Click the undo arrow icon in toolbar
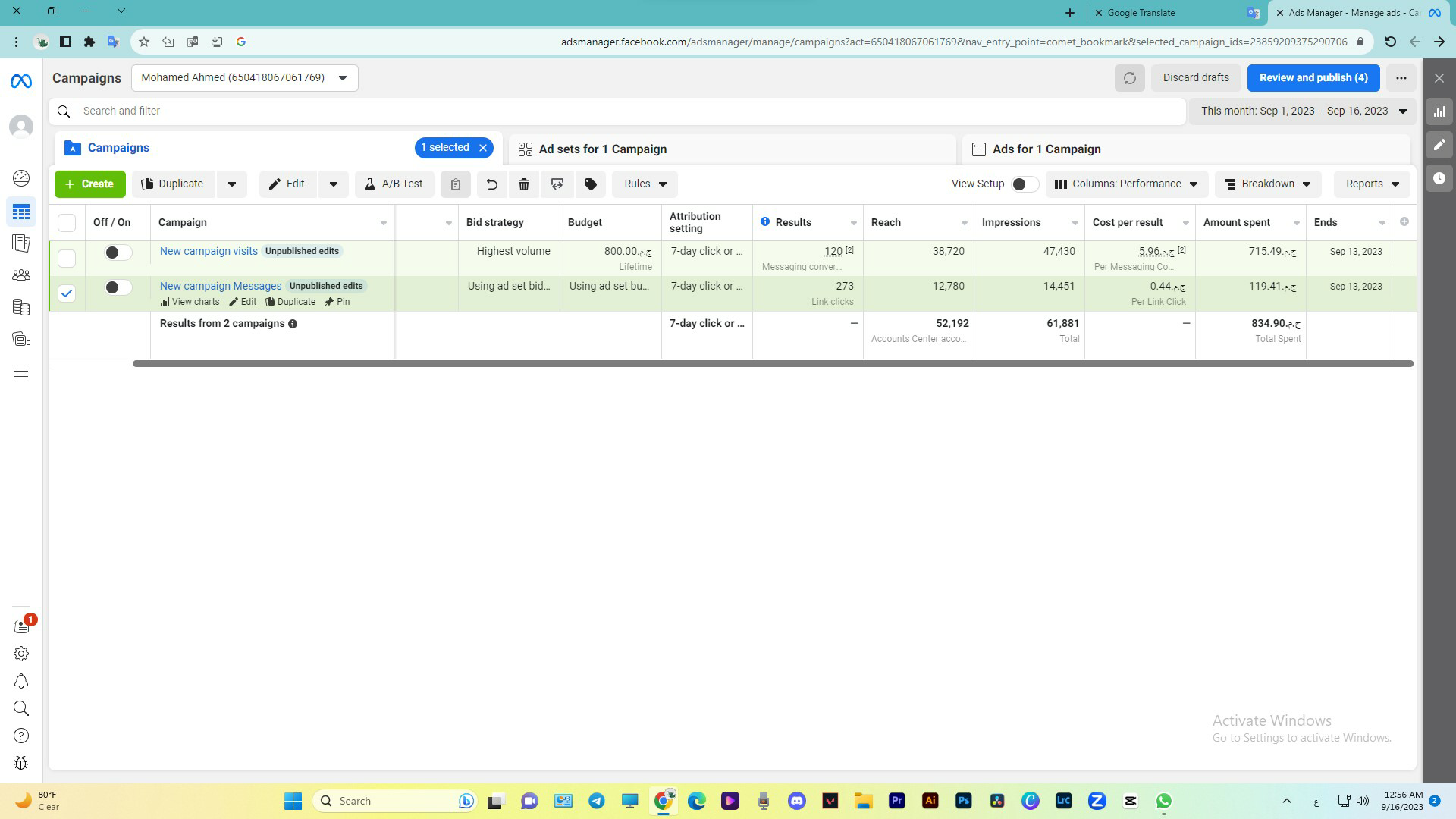This screenshot has width=1456, height=819. click(491, 184)
